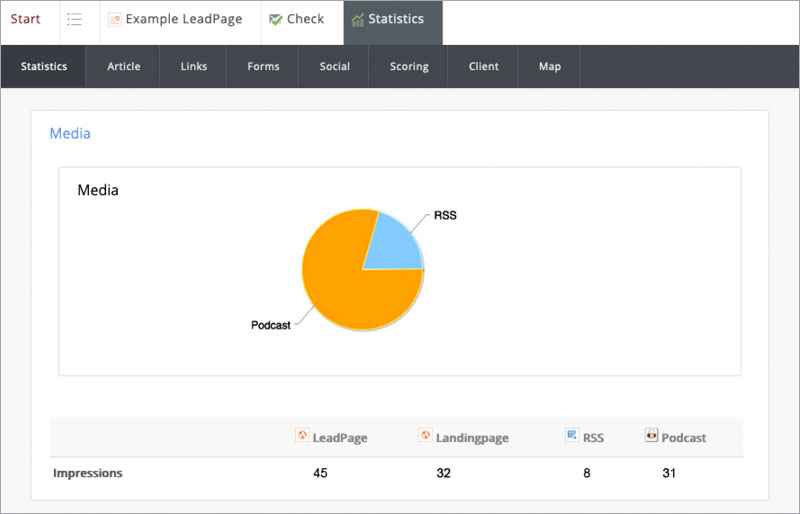Click the Impressions row label

(x=88, y=473)
